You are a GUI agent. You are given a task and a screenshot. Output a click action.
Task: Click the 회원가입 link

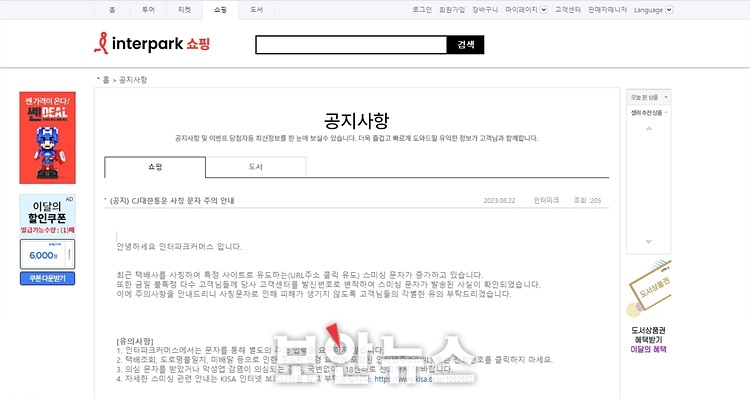point(452,10)
